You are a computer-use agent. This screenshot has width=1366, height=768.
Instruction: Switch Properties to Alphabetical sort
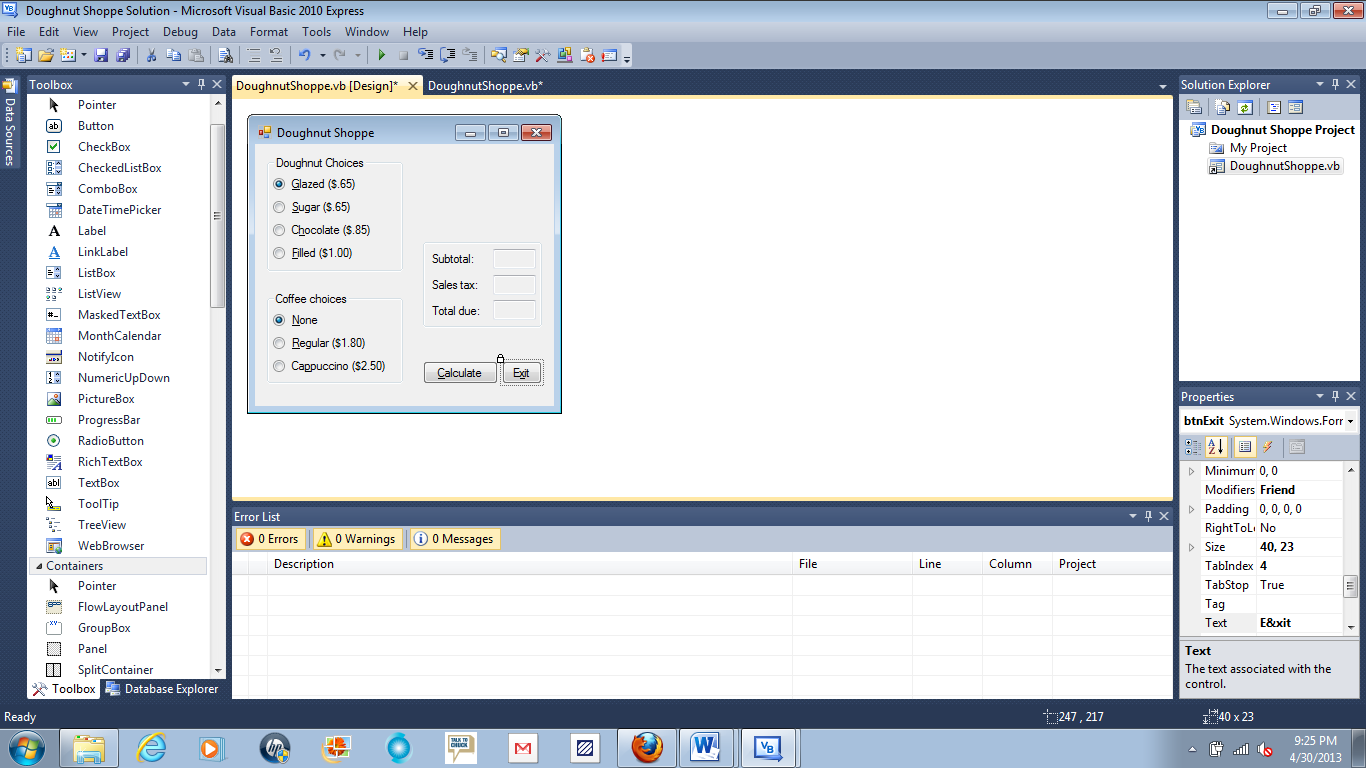click(1216, 447)
